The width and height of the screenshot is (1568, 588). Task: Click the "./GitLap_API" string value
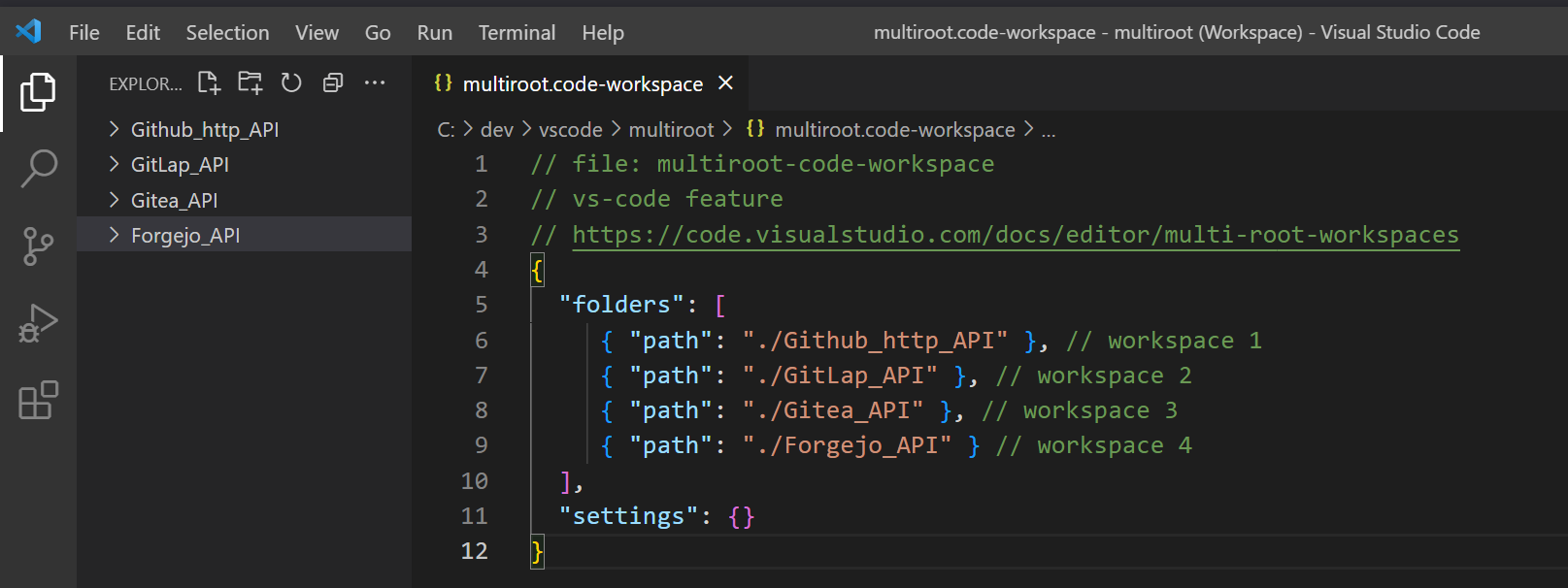(840, 375)
